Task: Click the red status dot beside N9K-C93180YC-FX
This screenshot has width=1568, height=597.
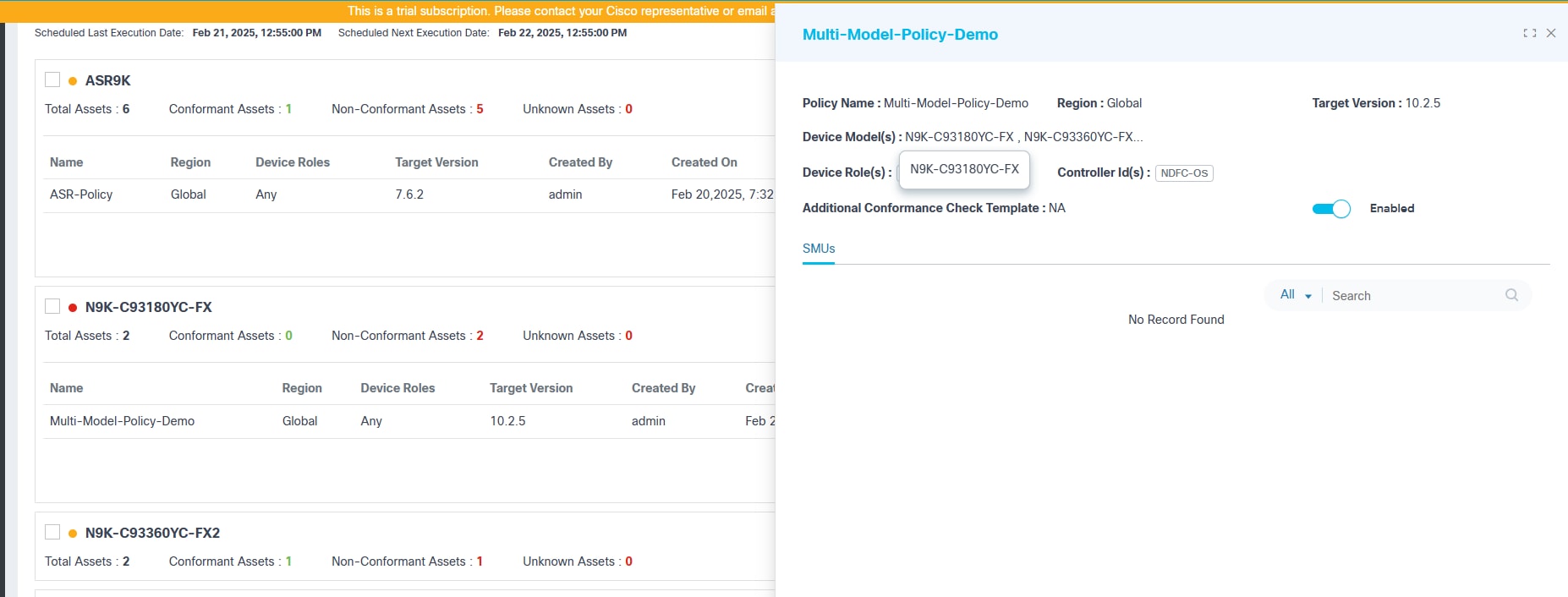Action: coord(73,308)
